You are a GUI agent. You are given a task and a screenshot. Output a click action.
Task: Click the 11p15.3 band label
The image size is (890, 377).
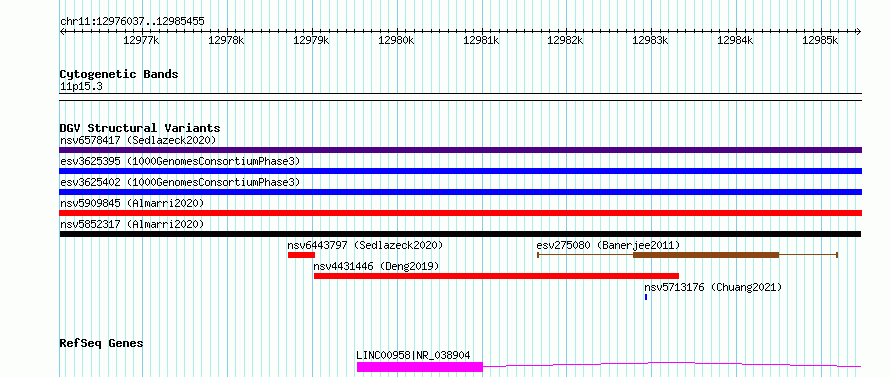81,87
